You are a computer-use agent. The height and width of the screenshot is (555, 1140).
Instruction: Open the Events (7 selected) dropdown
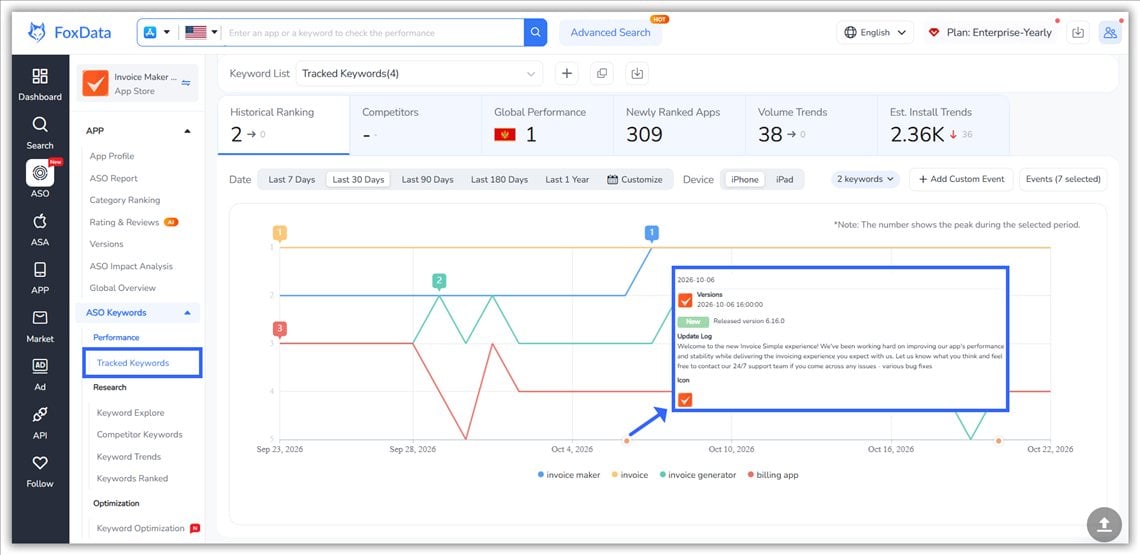coord(1063,179)
